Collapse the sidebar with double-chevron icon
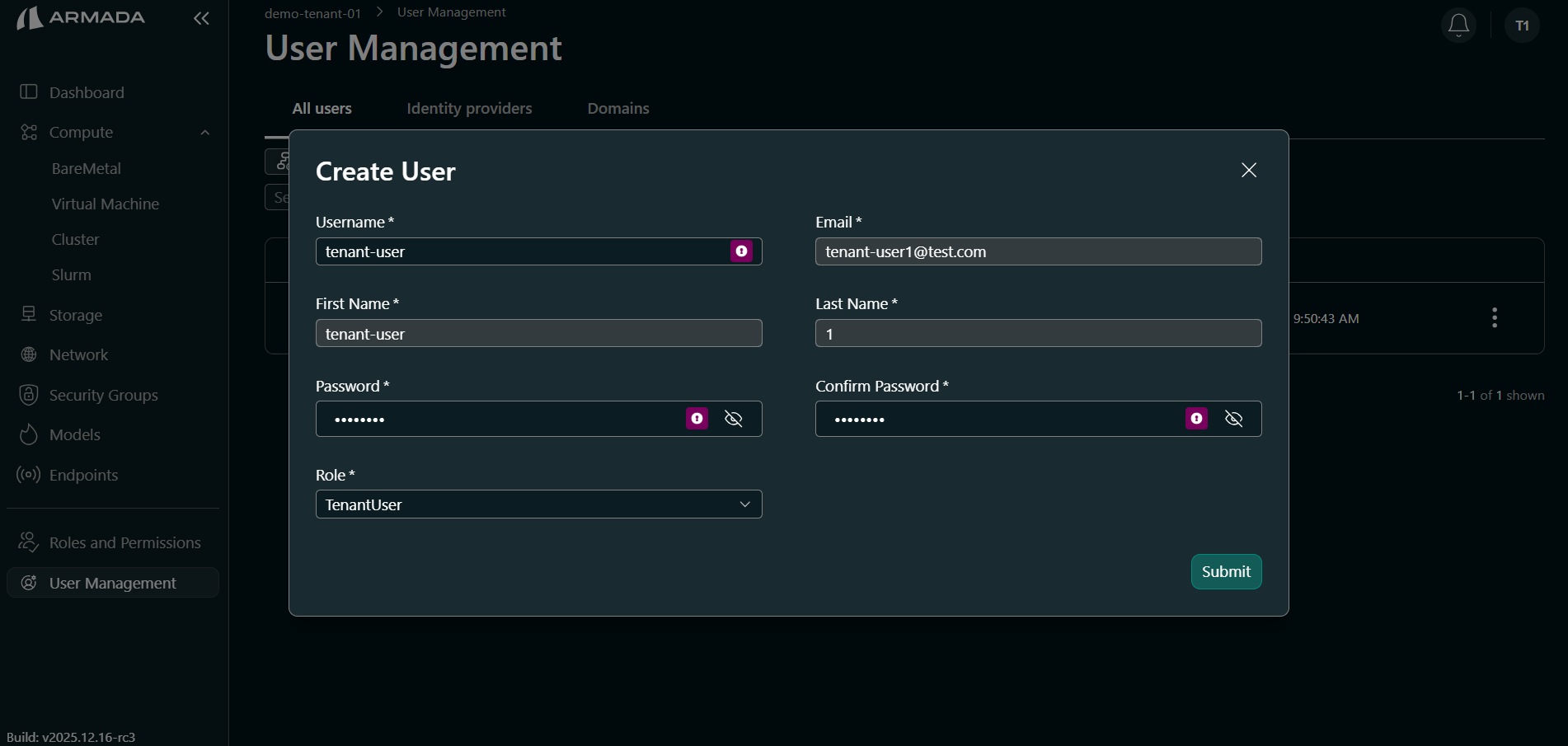The width and height of the screenshot is (1568, 746). tap(201, 18)
